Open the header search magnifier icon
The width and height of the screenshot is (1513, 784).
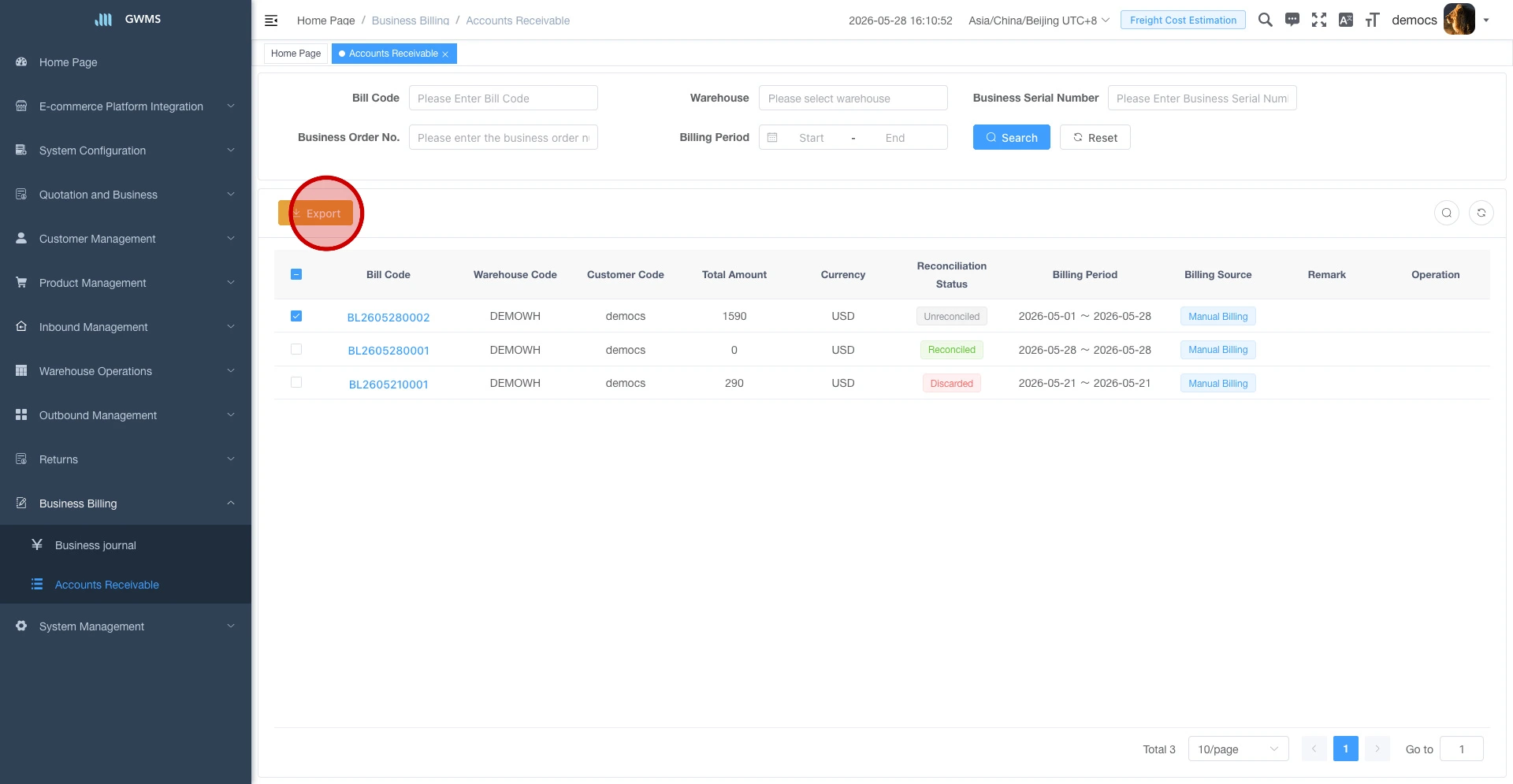click(1266, 20)
